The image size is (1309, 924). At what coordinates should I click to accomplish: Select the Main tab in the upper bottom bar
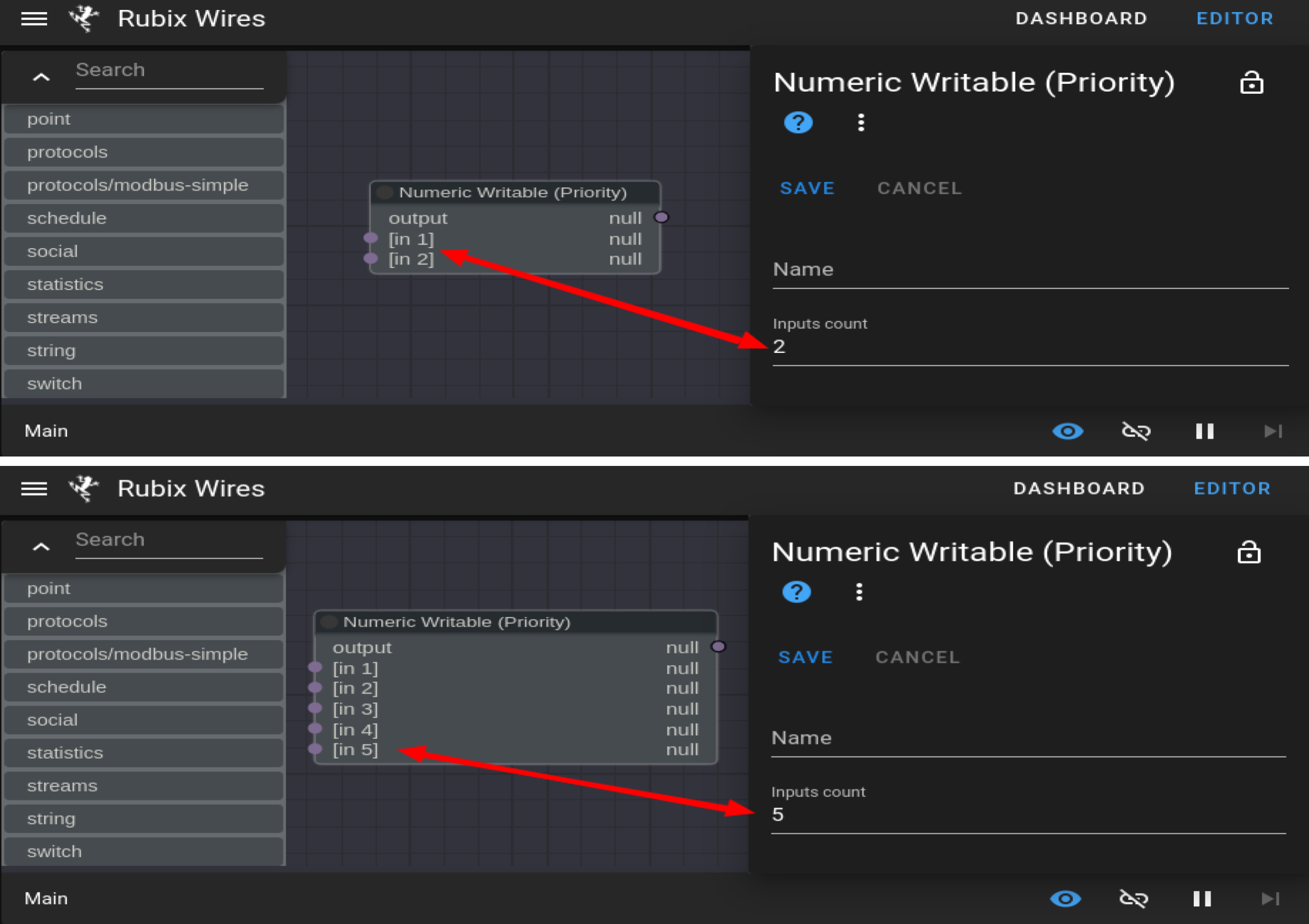46,431
